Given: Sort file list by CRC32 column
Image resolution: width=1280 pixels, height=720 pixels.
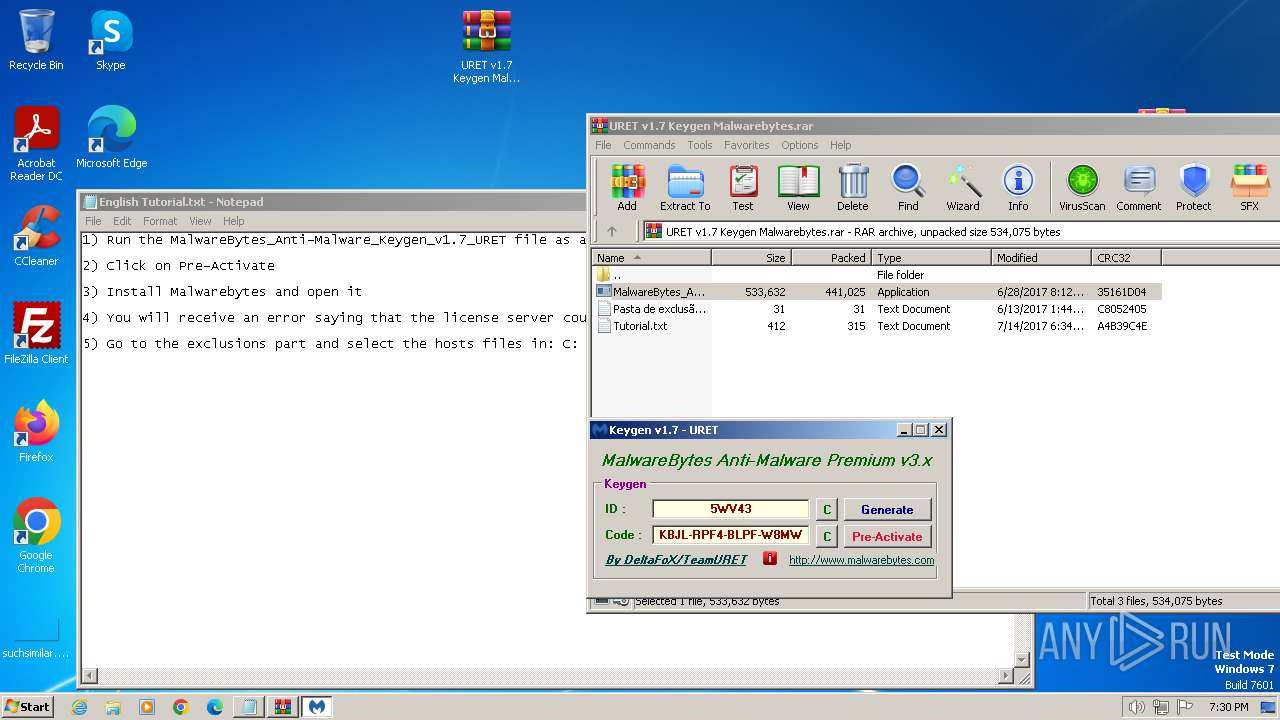Looking at the screenshot, I should pyautogui.click(x=1126, y=257).
